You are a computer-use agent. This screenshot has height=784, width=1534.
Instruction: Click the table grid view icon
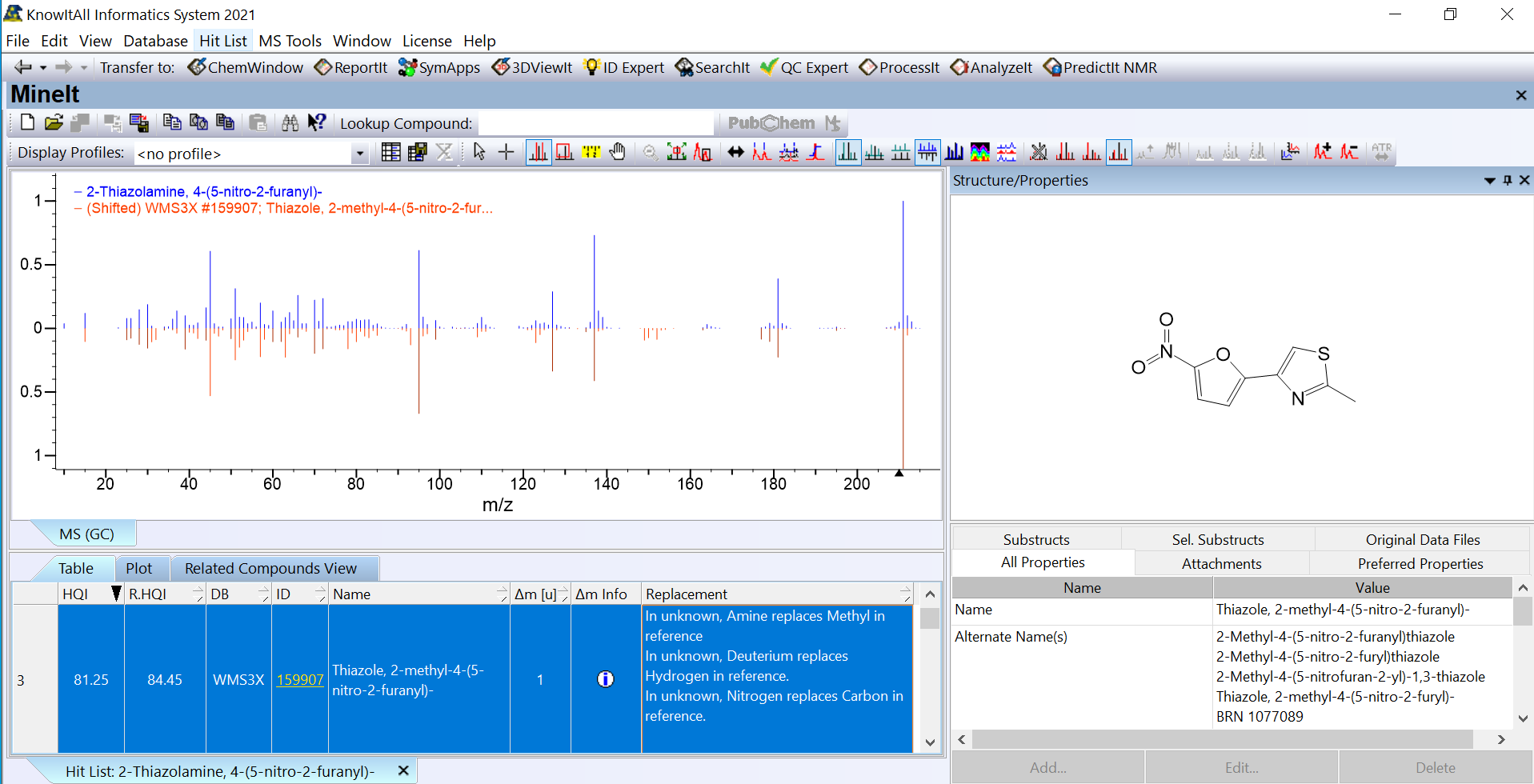[391, 152]
